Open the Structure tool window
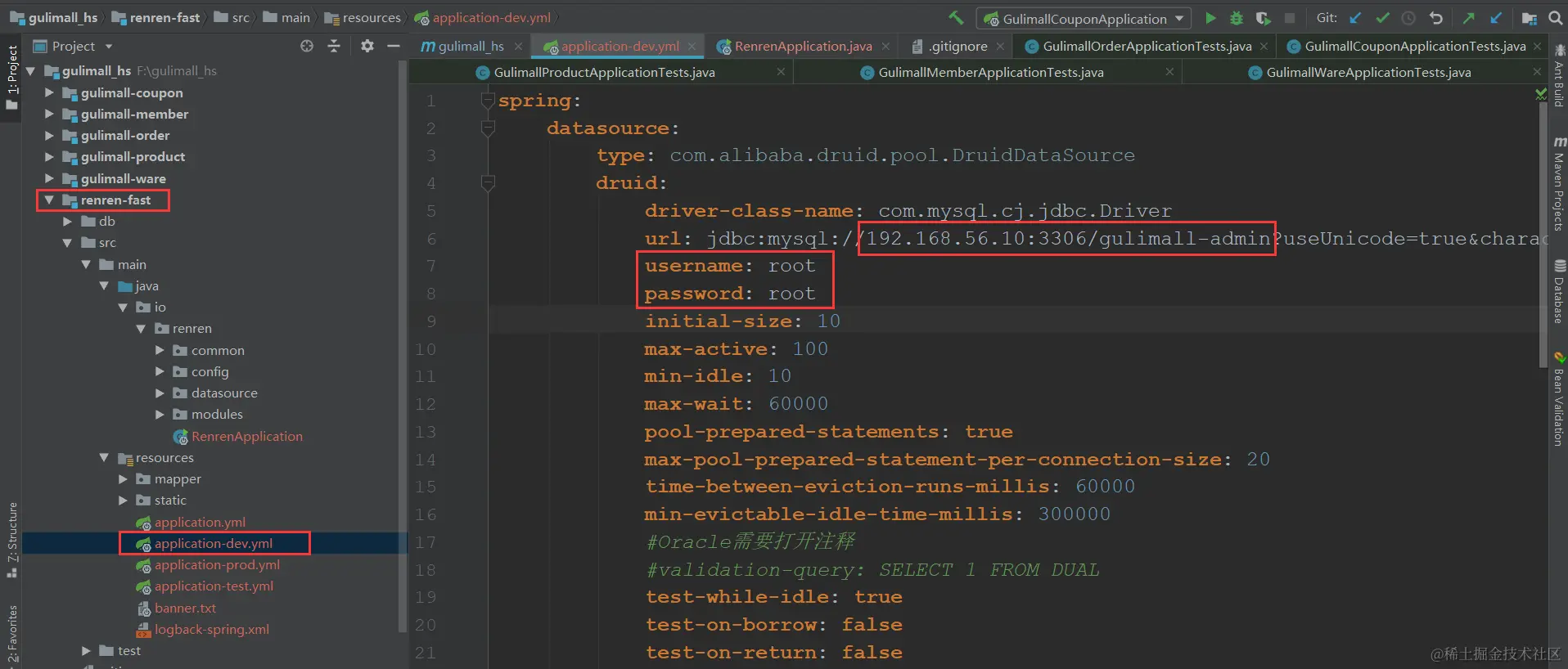 tap(11, 540)
